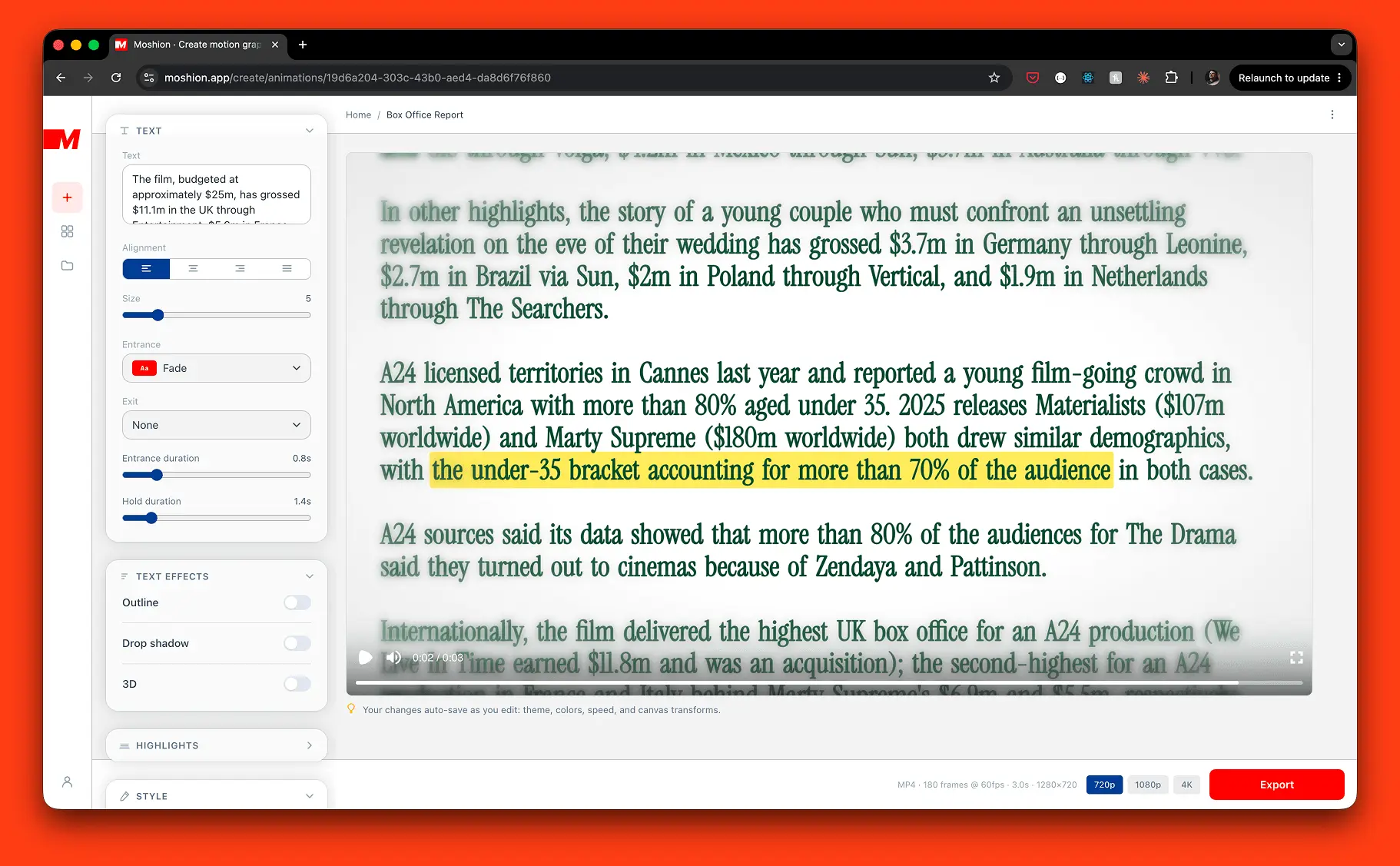Collapse the TEXT panel
This screenshot has width=1400, height=866.
(x=310, y=131)
